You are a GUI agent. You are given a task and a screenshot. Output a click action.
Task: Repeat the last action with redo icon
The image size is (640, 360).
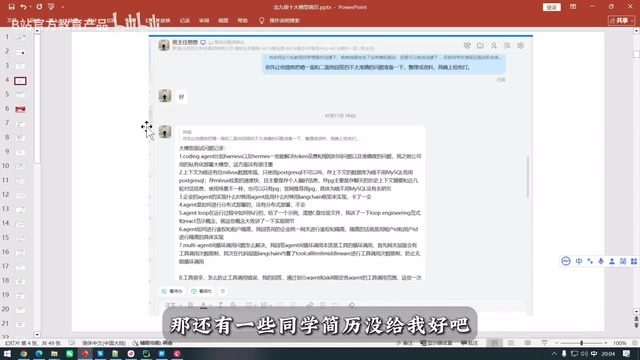click(39, 7)
